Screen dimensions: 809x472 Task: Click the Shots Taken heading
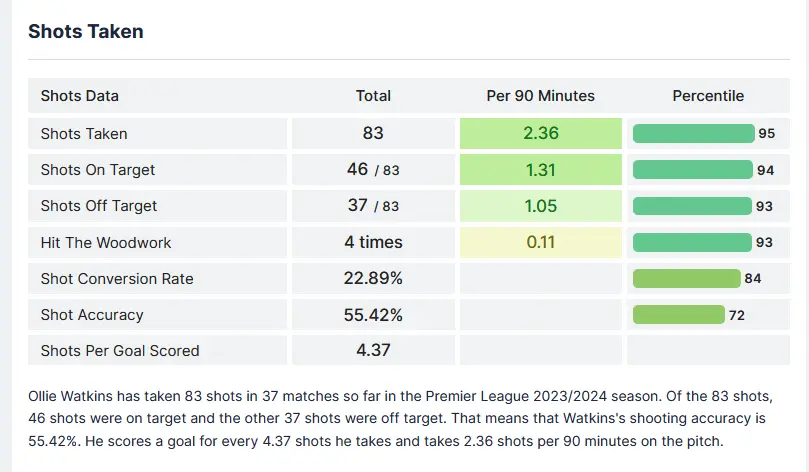pyautogui.click(x=86, y=32)
